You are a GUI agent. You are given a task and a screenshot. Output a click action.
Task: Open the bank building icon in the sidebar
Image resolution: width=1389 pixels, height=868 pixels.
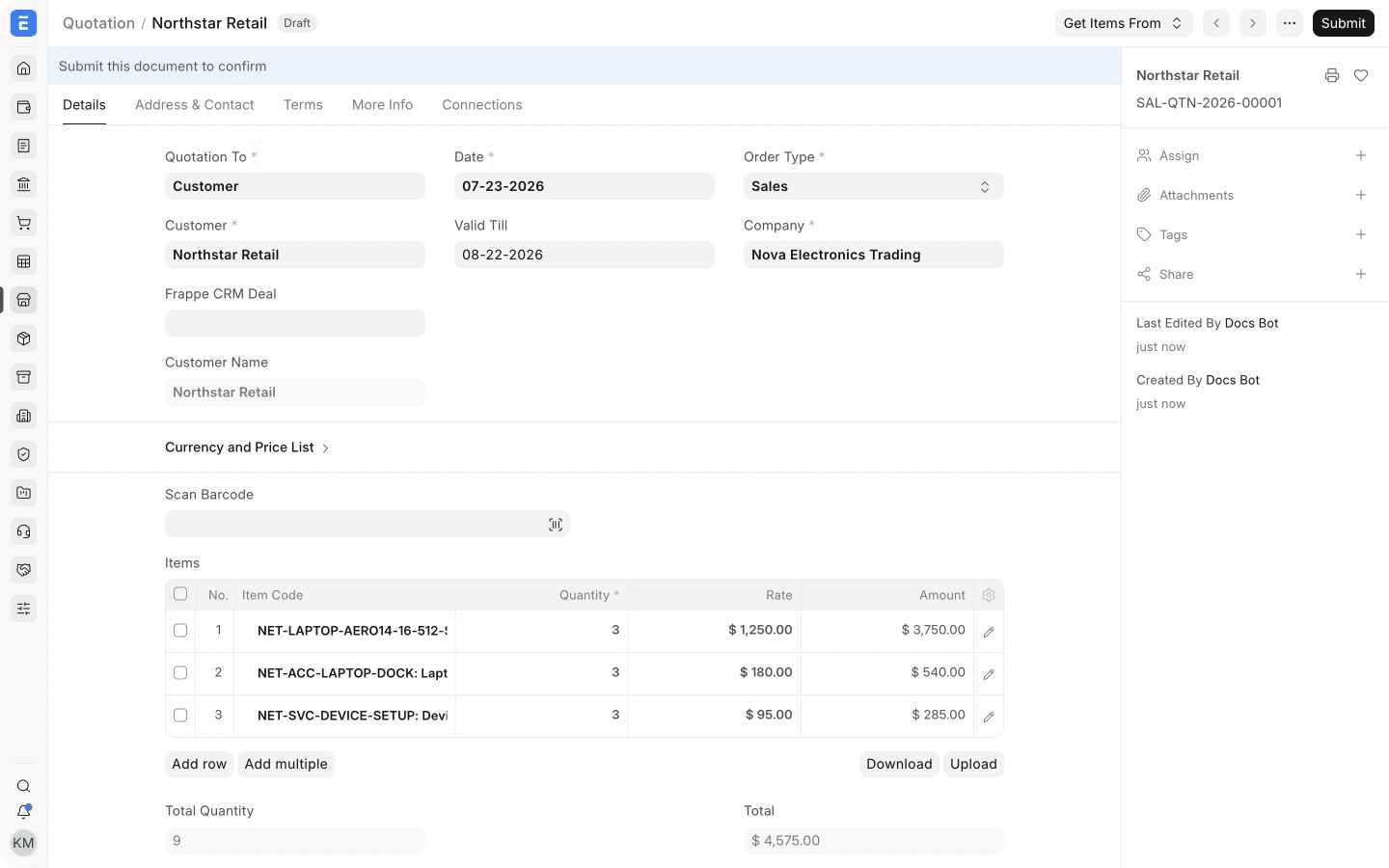tap(24, 184)
